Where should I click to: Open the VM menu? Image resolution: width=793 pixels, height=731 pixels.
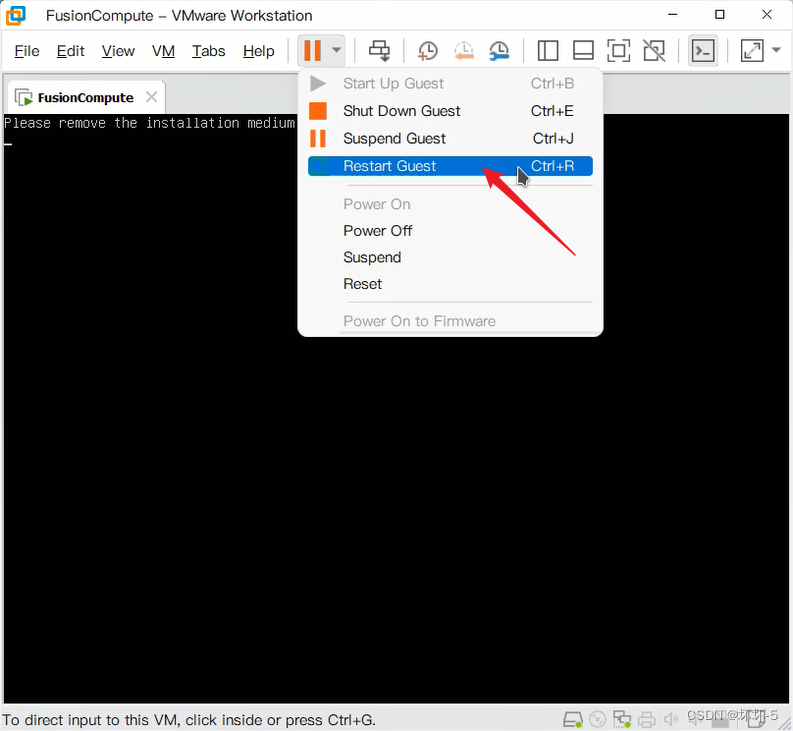(163, 51)
